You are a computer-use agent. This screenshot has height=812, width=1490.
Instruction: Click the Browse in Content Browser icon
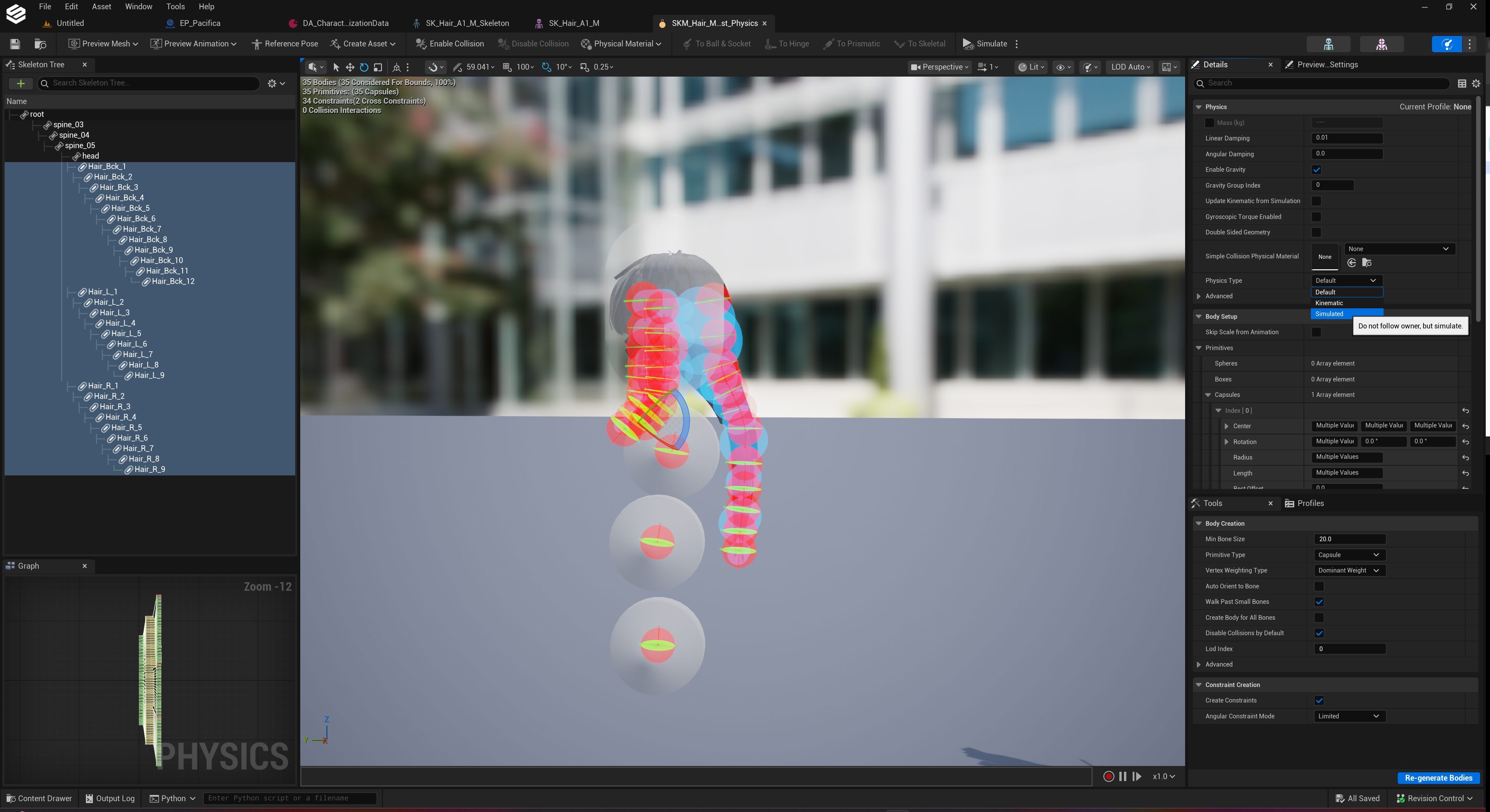(41, 44)
